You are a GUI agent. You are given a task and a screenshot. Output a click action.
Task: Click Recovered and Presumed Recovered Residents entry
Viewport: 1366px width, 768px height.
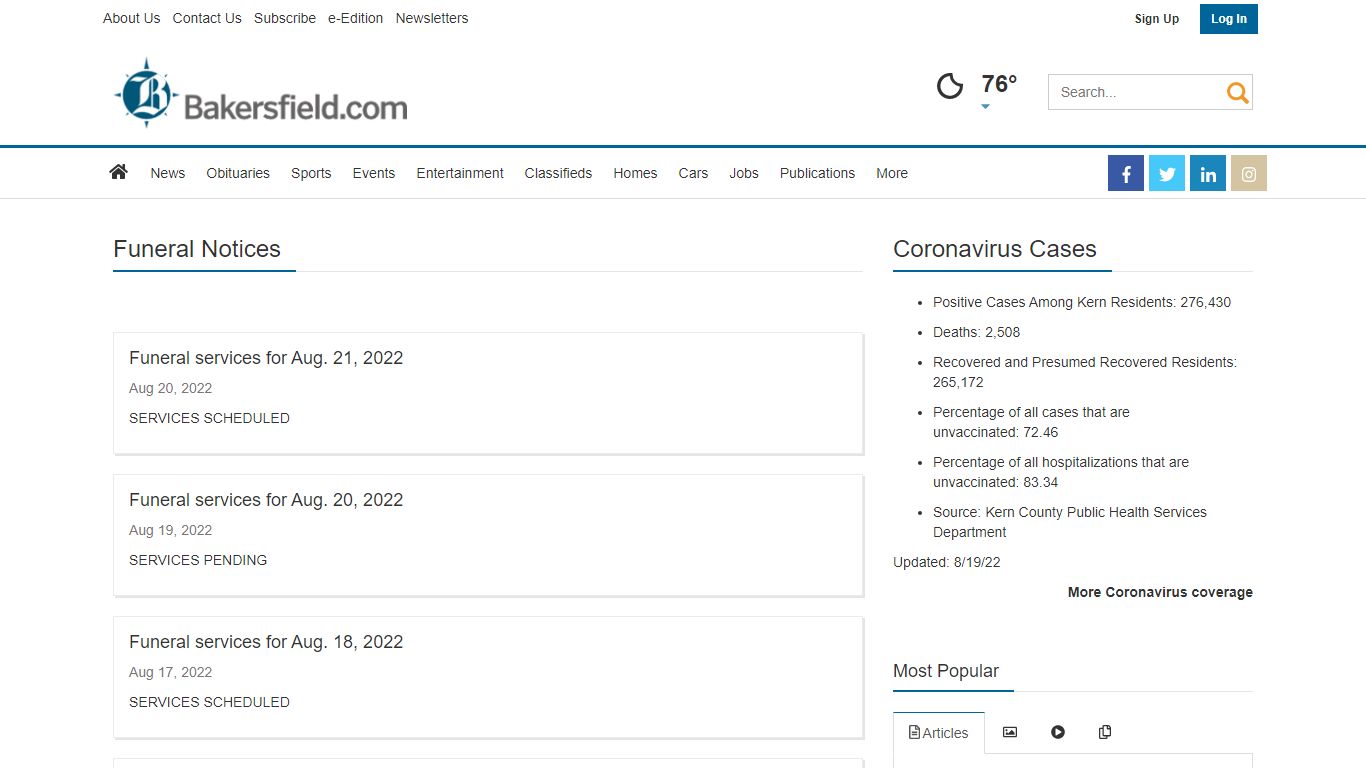tap(1085, 372)
